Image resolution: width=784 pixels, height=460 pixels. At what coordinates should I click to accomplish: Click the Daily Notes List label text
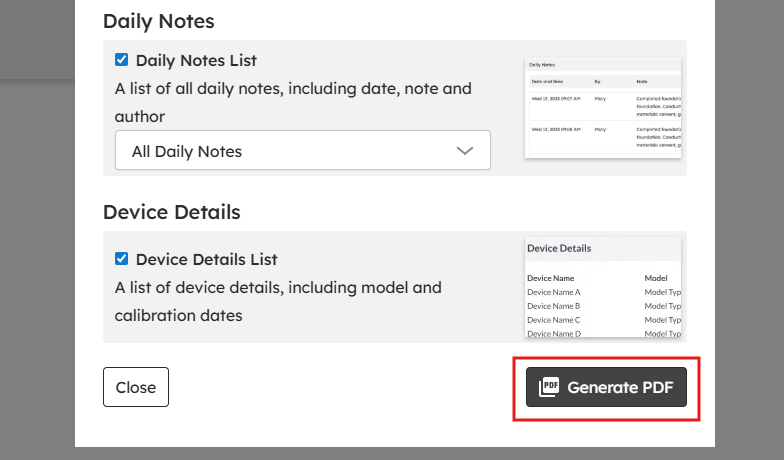click(x=196, y=60)
